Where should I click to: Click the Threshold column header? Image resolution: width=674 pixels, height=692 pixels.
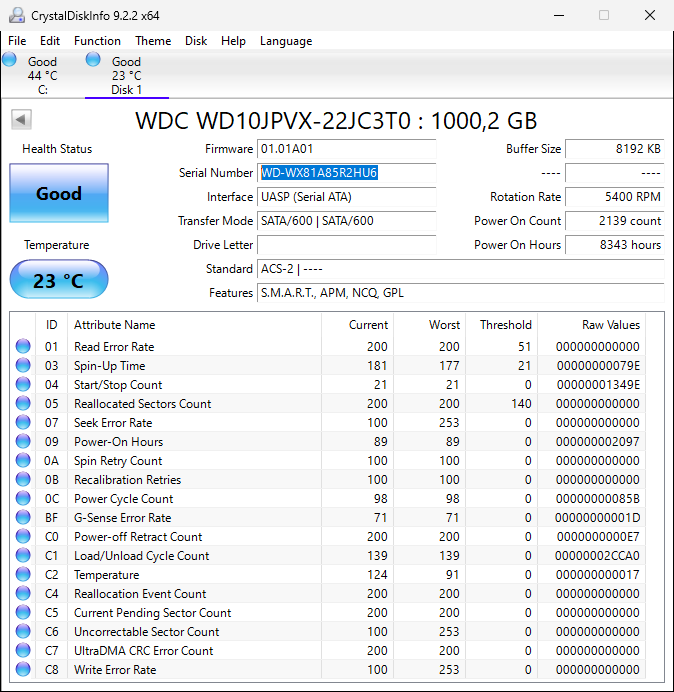click(x=501, y=325)
